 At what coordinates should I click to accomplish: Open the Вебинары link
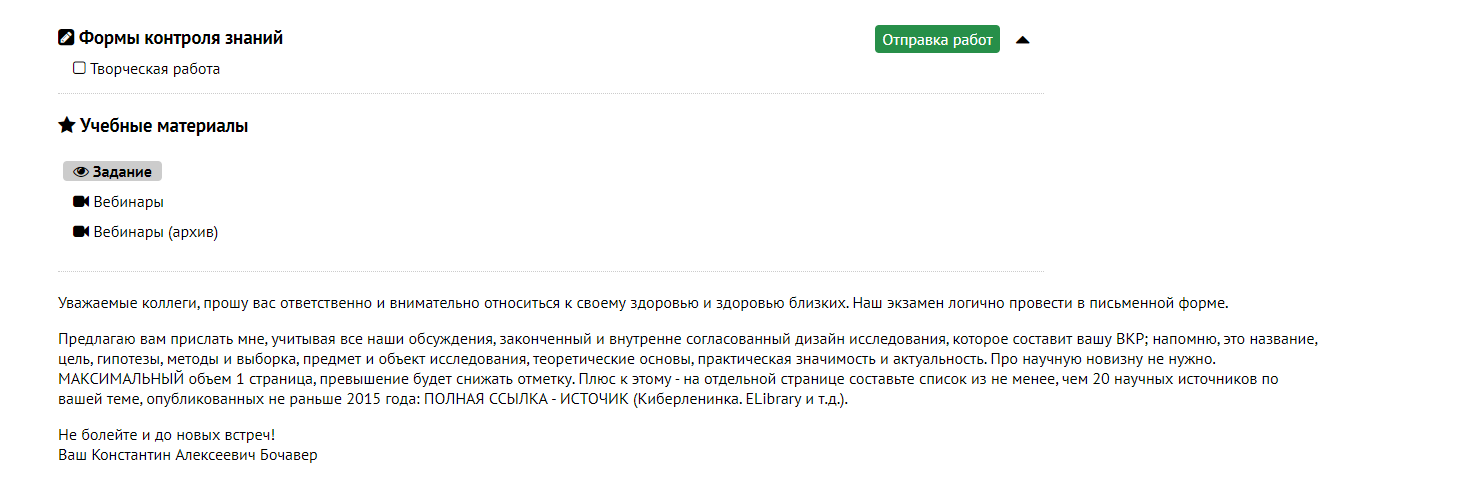[x=128, y=202]
